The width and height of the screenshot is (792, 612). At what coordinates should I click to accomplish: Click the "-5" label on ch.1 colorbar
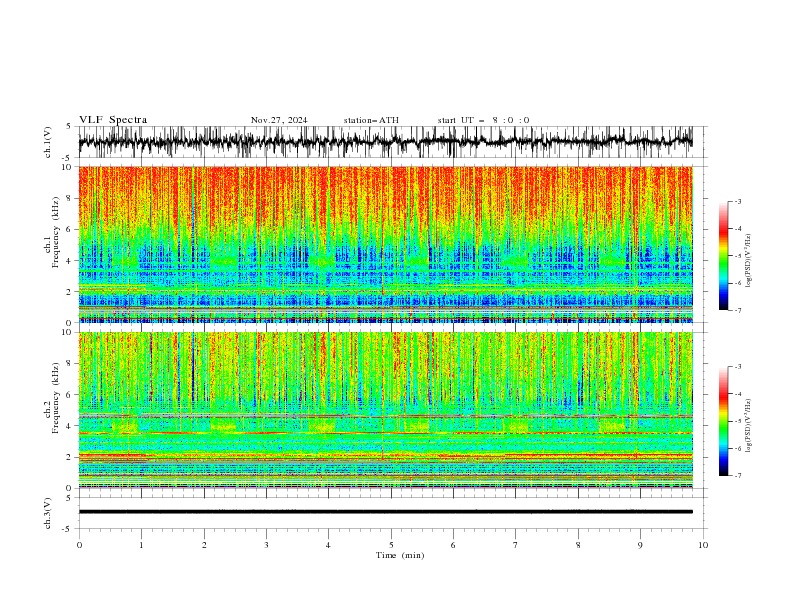[738, 256]
